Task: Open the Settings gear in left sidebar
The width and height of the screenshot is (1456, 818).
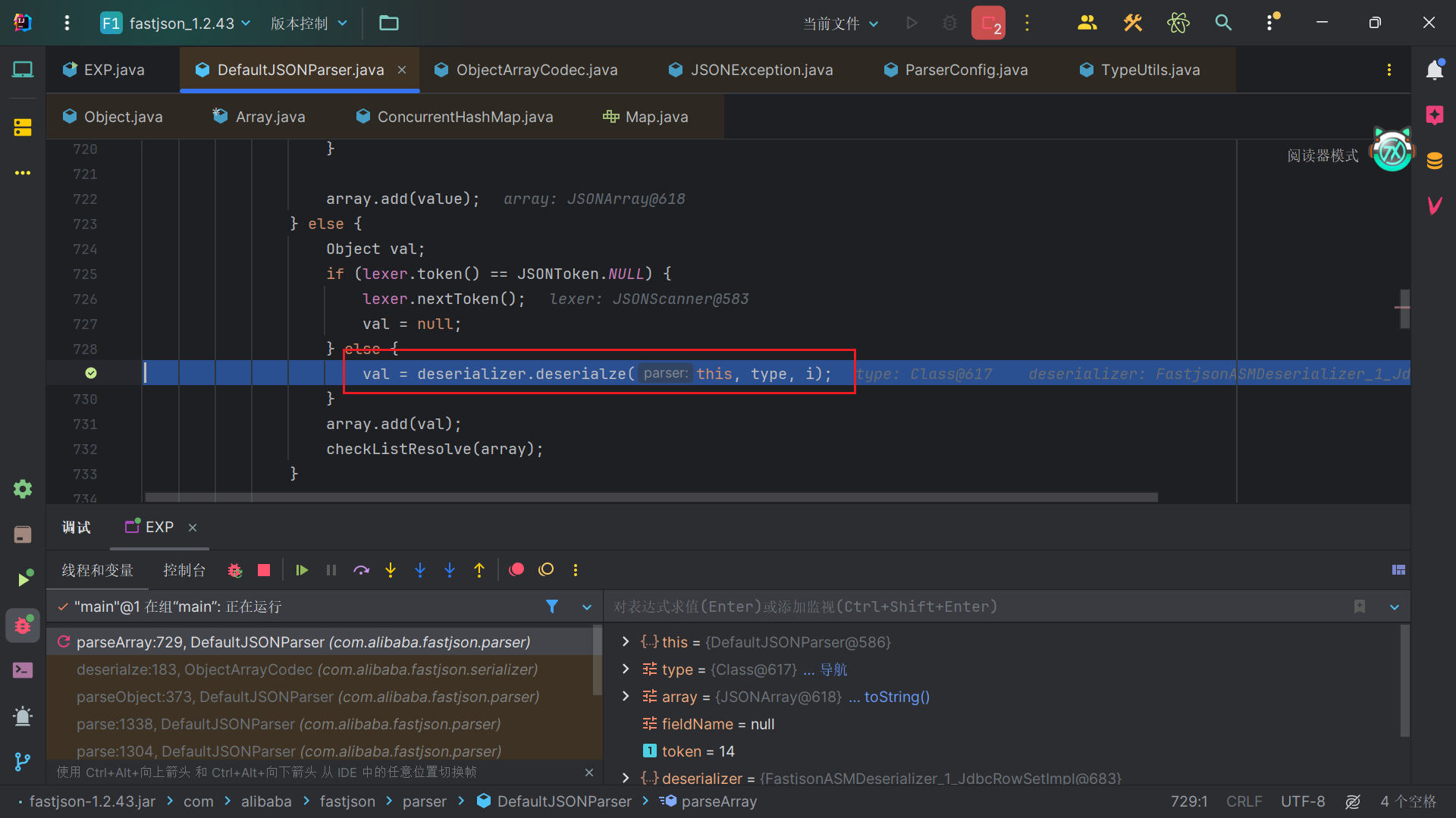Action: [23, 489]
